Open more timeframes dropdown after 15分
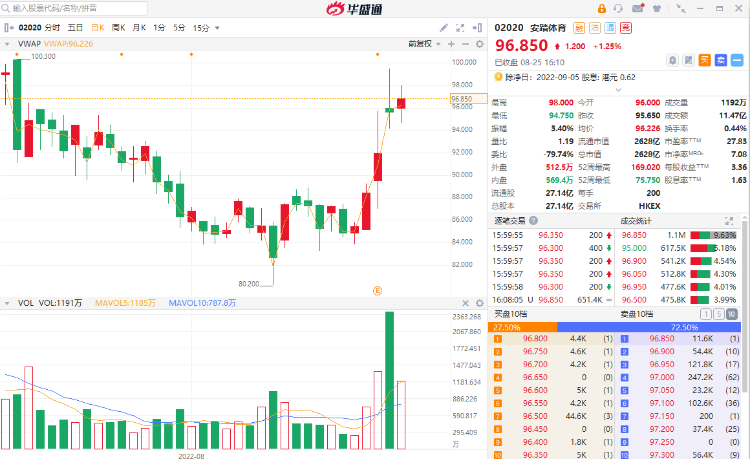 coord(217,28)
